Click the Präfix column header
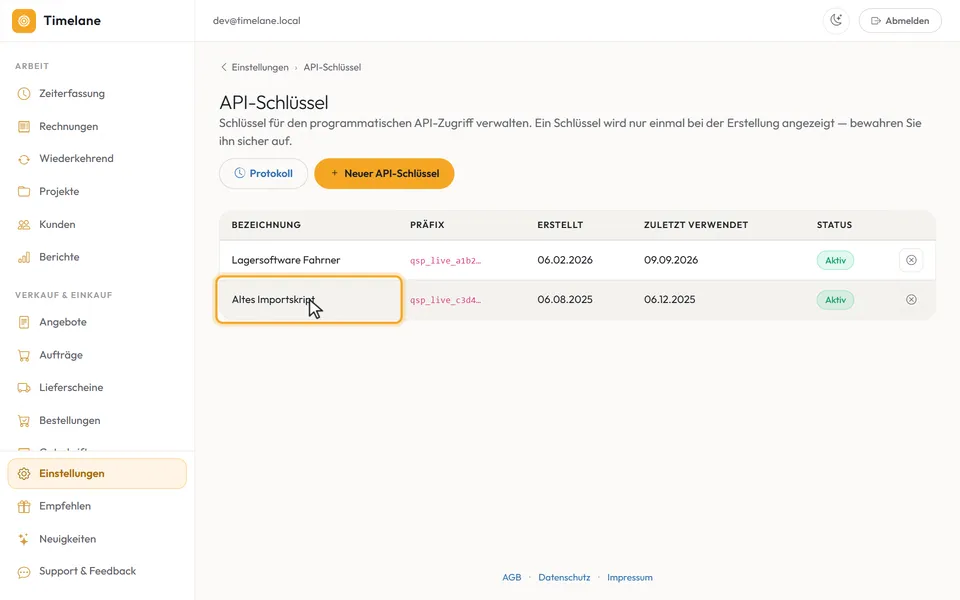The width and height of the screenshot is (960, 600). coord(427,225)
